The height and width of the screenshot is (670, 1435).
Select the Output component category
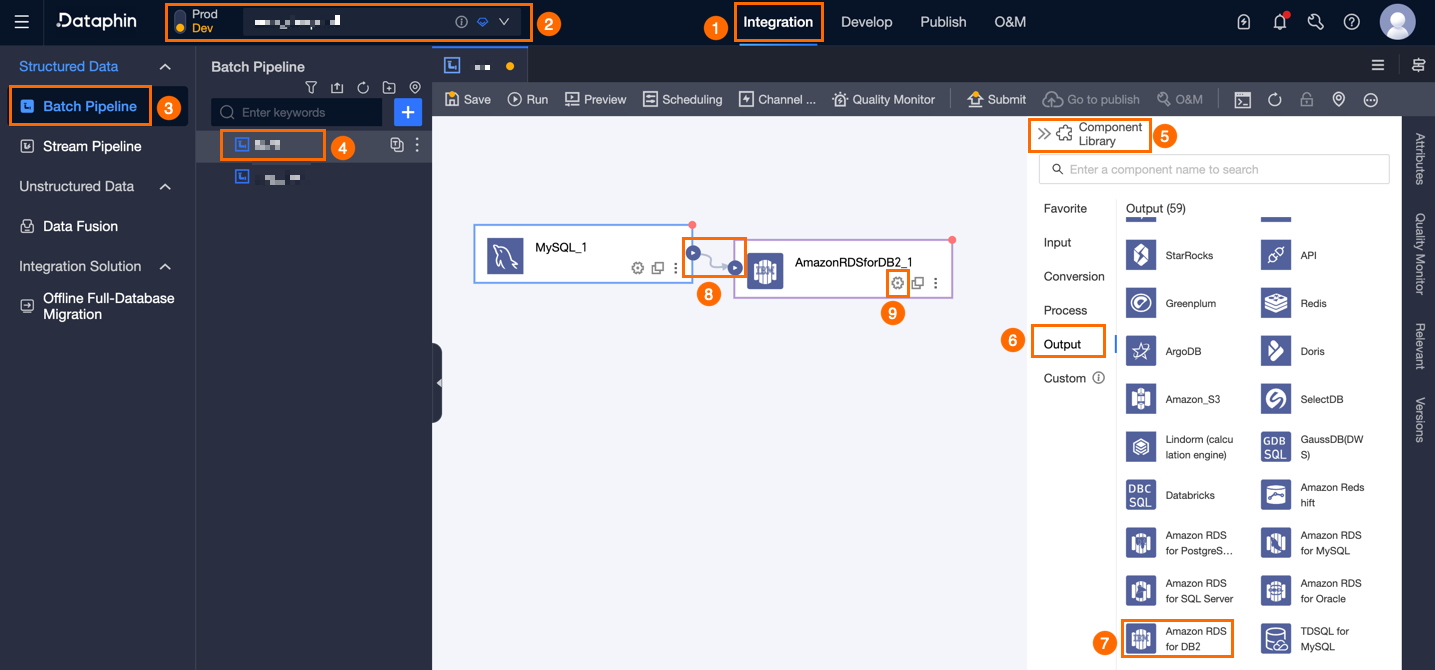click(1063, 344)
